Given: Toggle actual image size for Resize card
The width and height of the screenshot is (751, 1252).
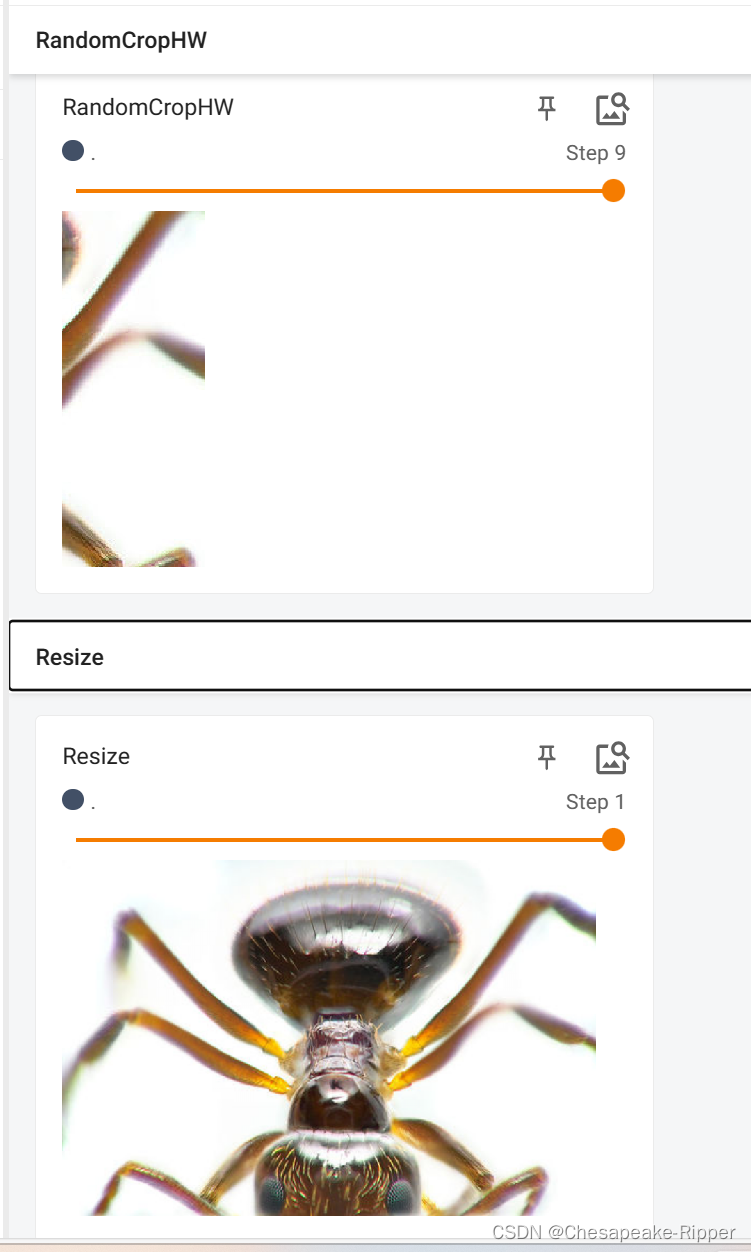Looking at the screenshot, I should [x=612, y=757].
